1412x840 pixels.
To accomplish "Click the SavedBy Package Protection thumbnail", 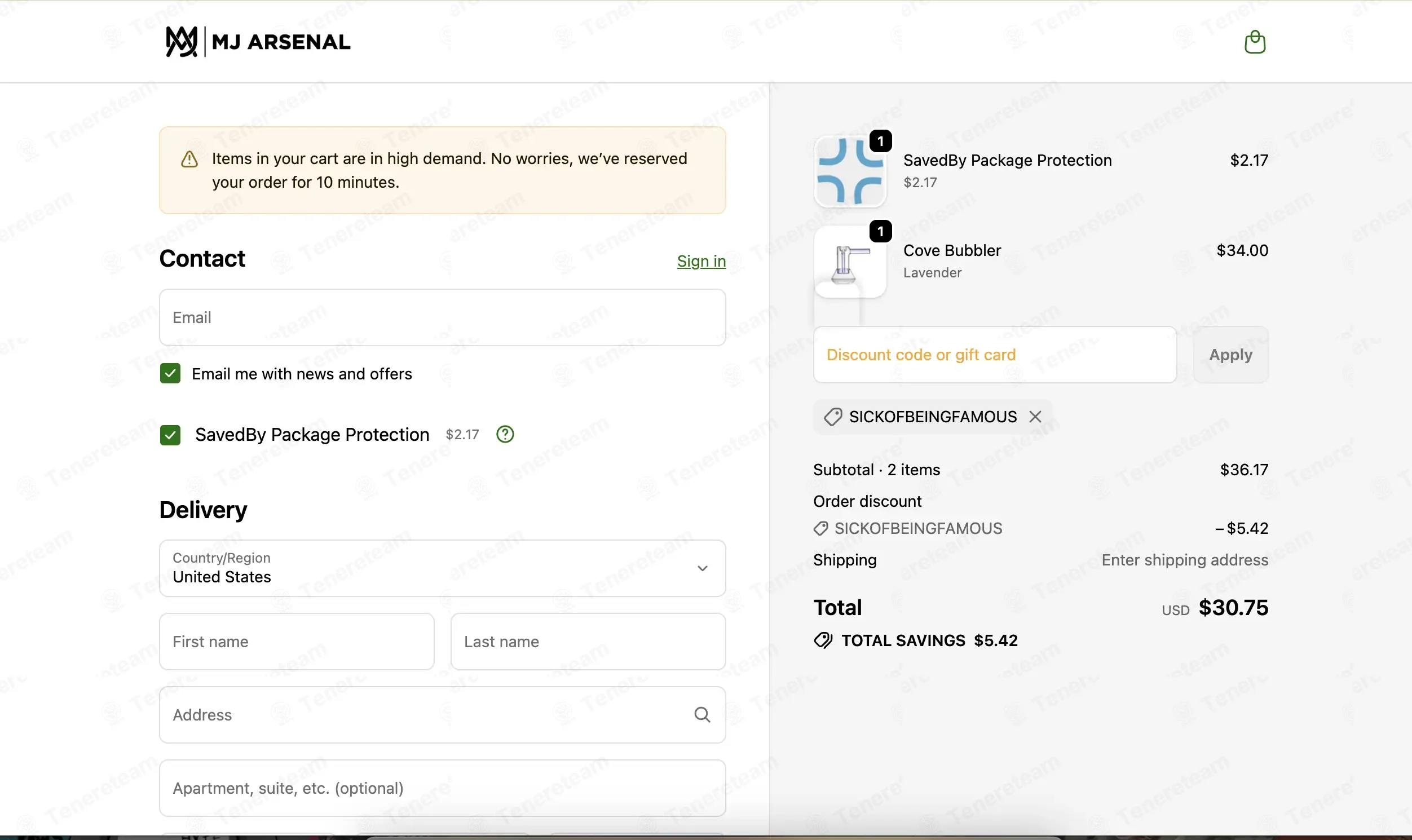I will point(850,171).
